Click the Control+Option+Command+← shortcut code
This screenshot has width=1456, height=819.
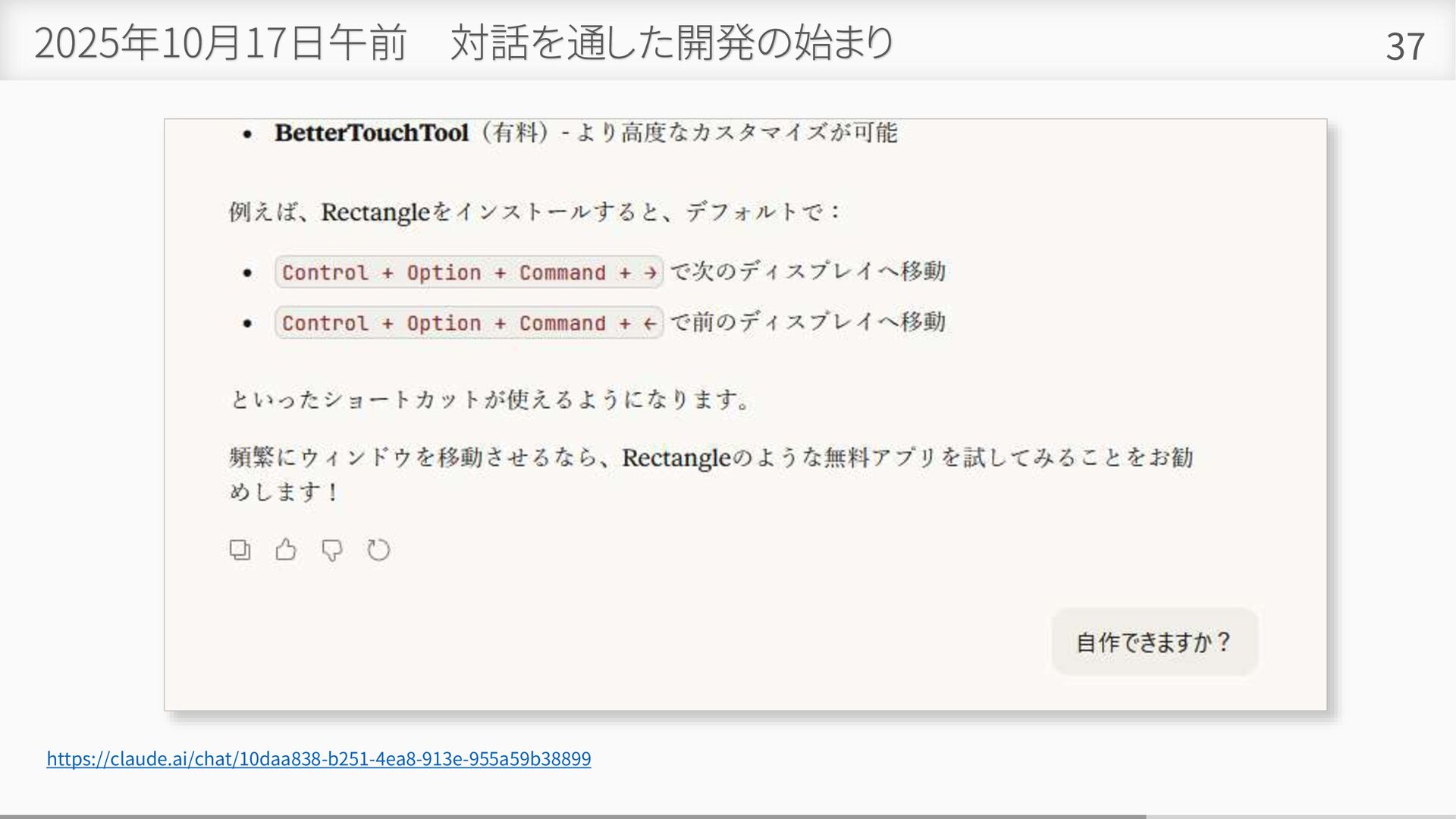click(469, 323)
